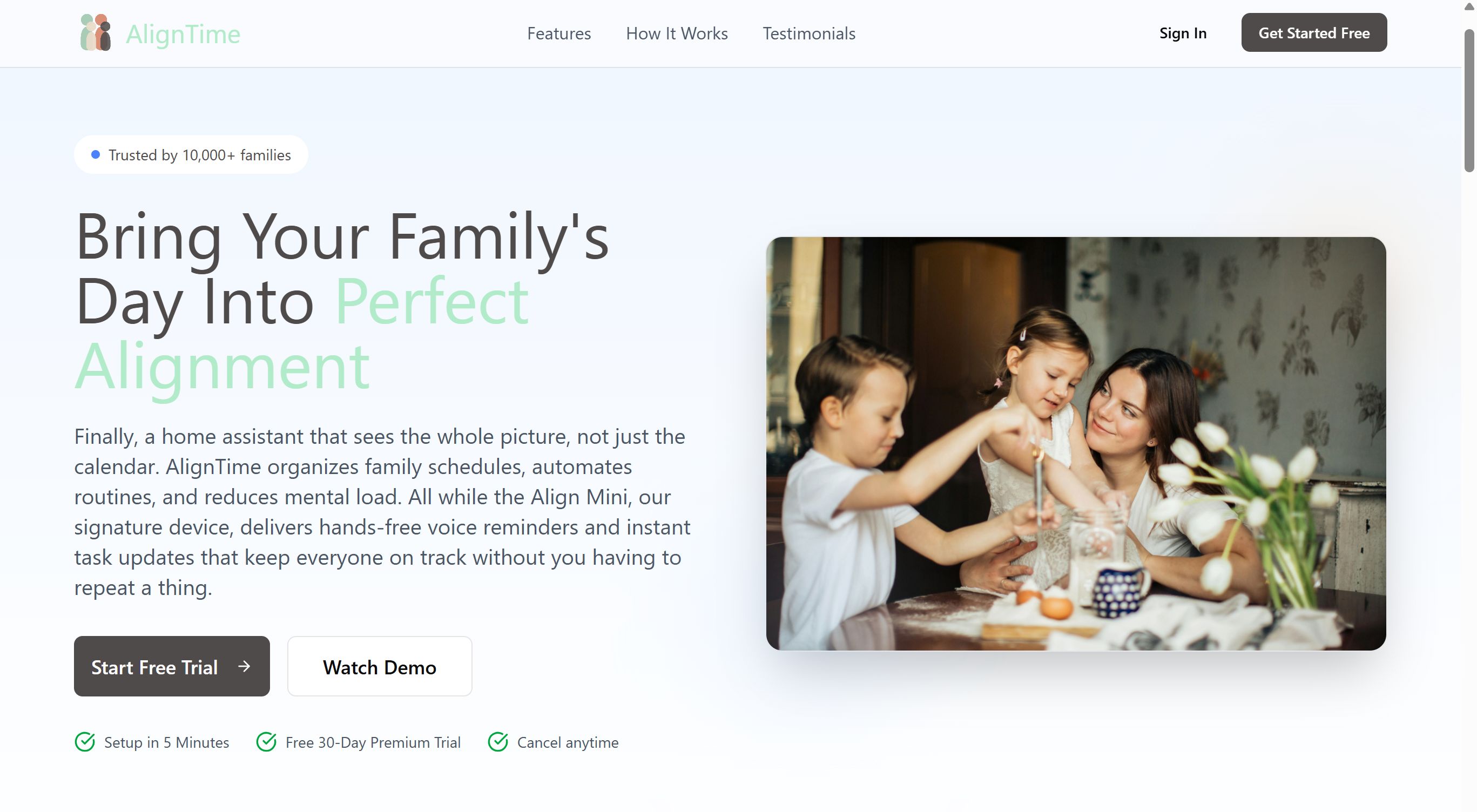Click the Start Free Trial button

(171, 666)
